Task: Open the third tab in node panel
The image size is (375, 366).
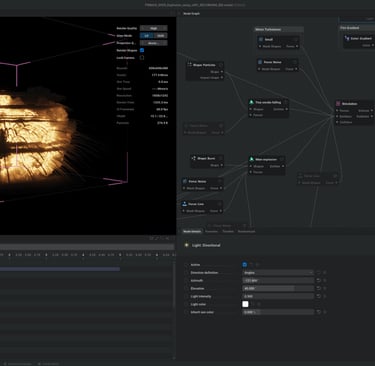Action: [228, 231]
